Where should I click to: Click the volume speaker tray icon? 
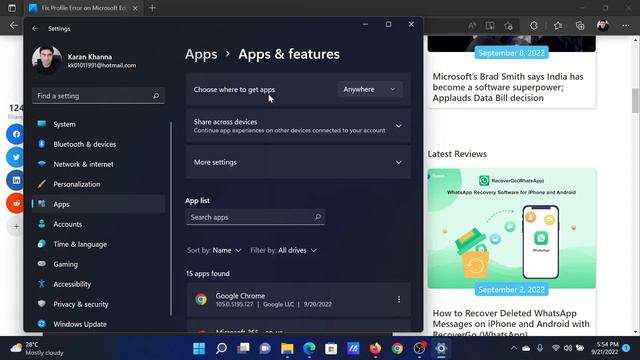(x=568, y=348)
